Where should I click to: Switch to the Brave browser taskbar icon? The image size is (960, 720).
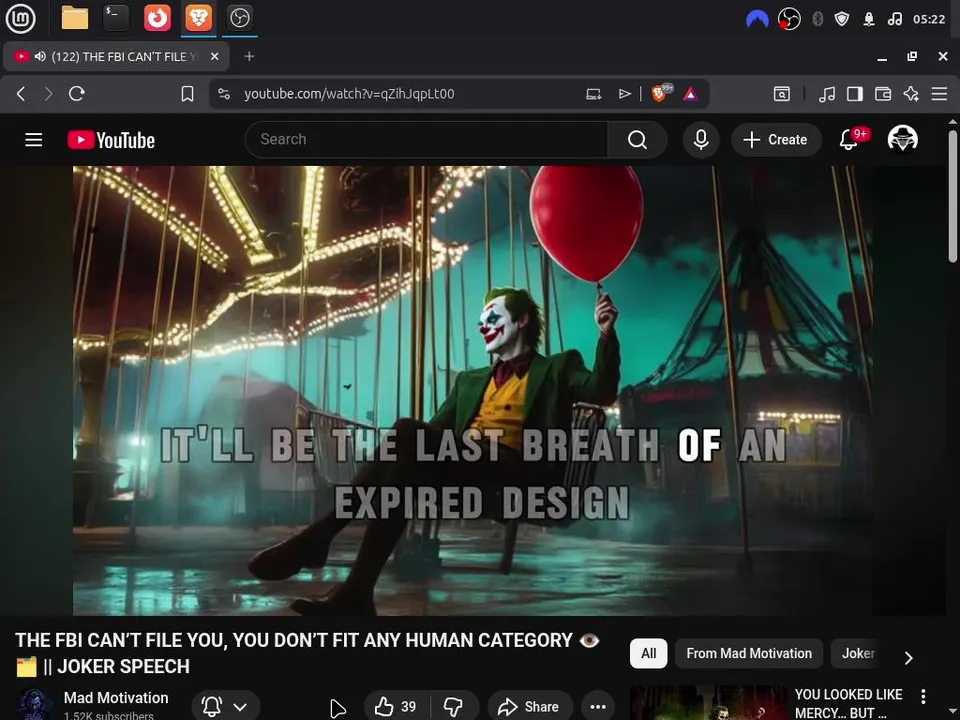pos(199,18)
